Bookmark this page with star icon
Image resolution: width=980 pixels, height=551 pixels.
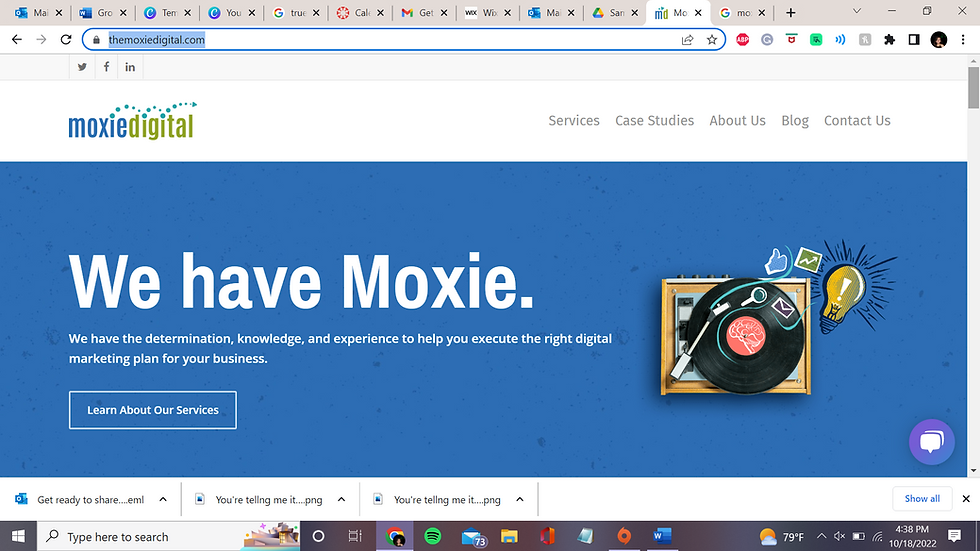[712, 39]
